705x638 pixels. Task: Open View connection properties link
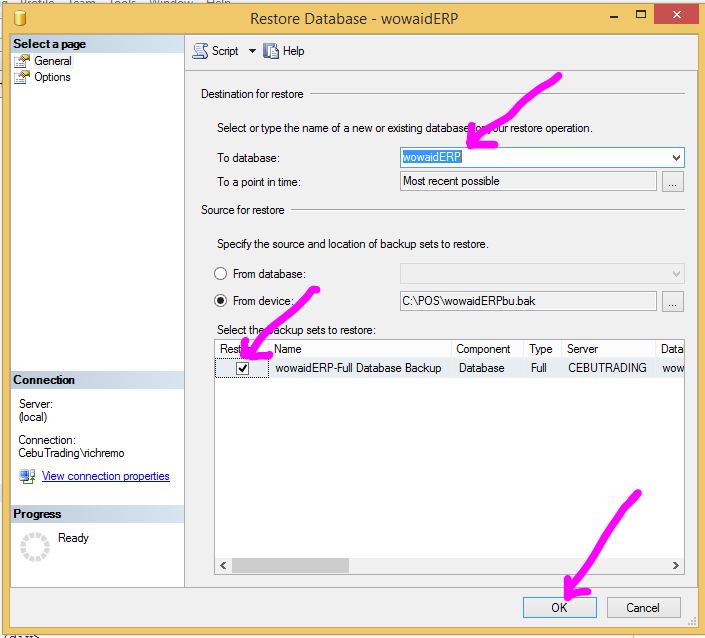(x=105, y=476)
